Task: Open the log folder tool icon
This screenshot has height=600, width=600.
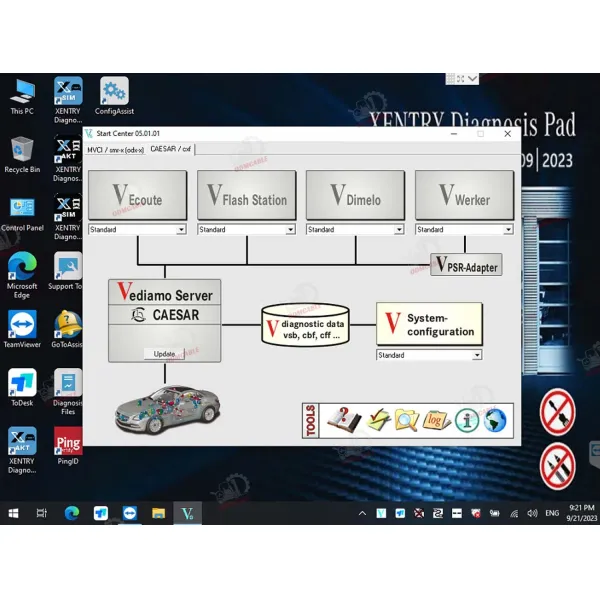Action: click(x=436, y=420)
